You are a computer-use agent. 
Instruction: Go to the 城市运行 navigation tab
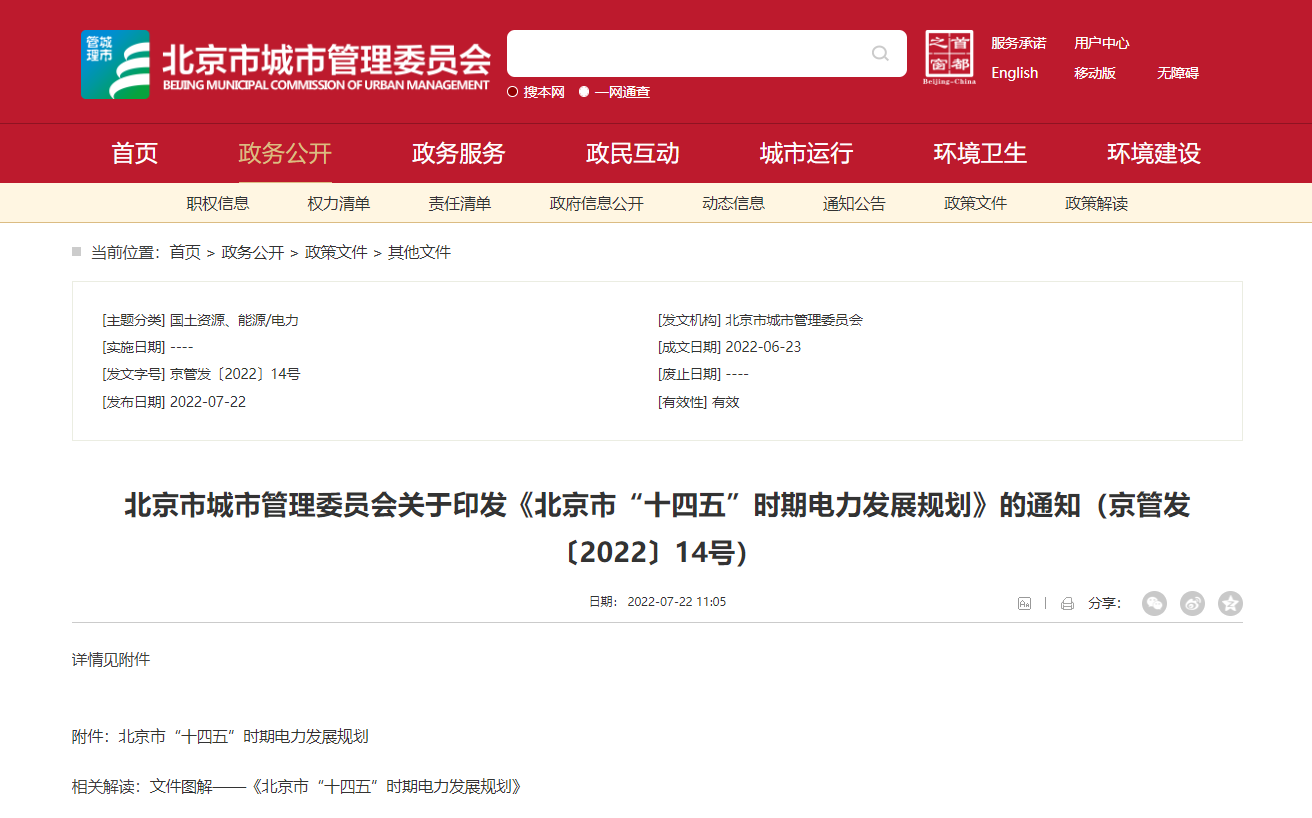tap(806, 153)
